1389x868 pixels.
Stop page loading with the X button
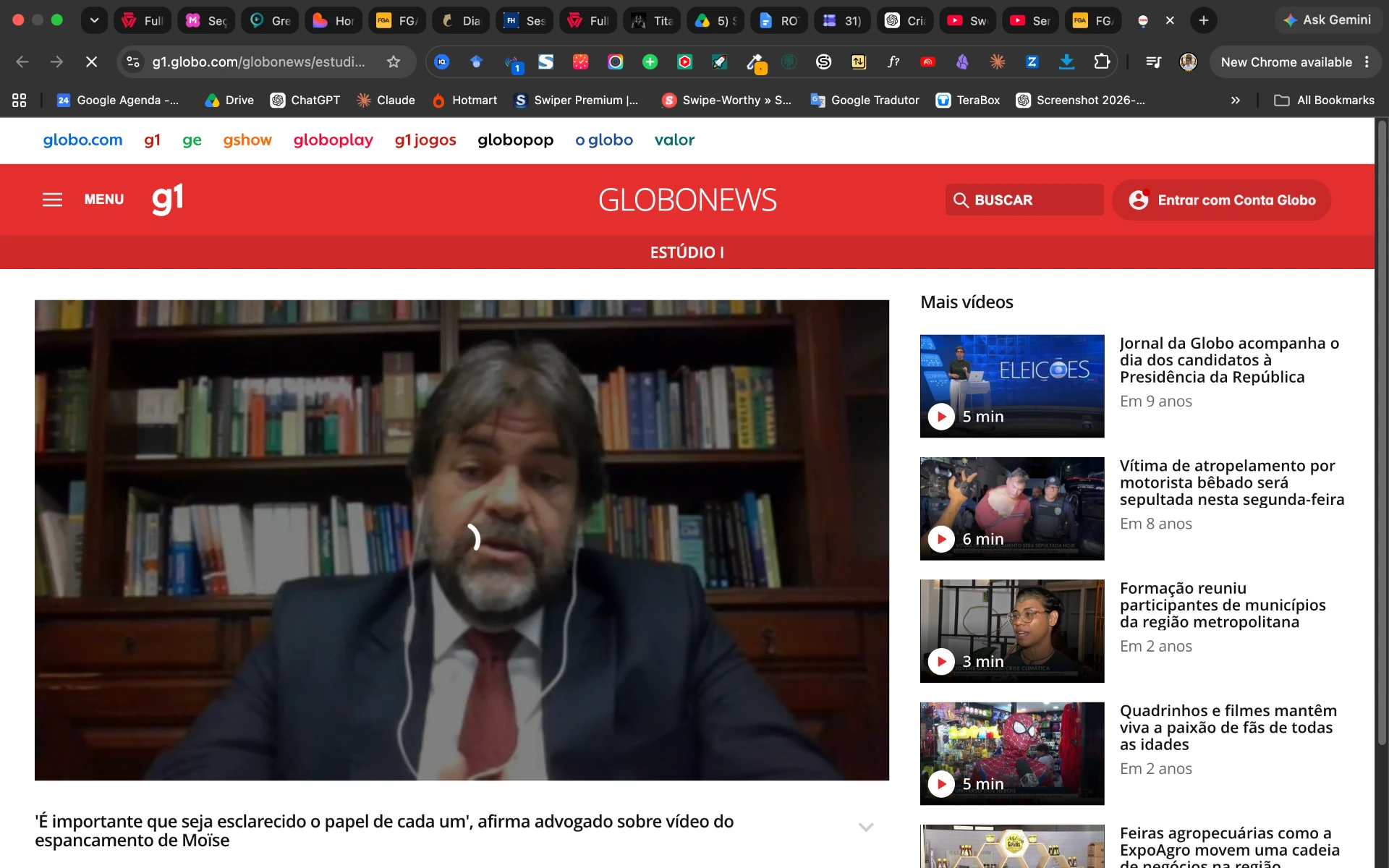point(91,62)
